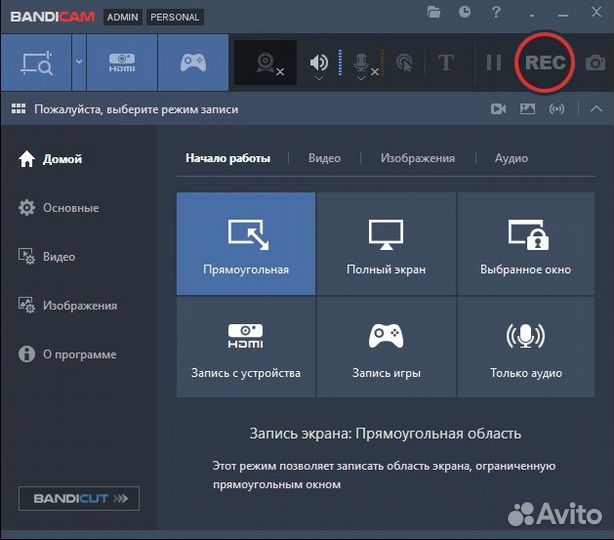Select Запись игры tile
614x540 pixels.
click(x=386, y=347)
